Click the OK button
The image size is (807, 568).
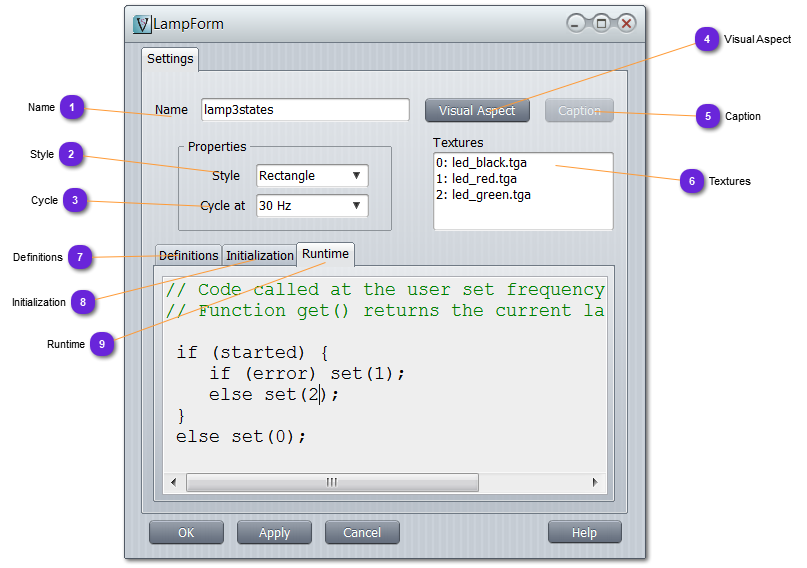pyautogui.click(x=186, y=533)
